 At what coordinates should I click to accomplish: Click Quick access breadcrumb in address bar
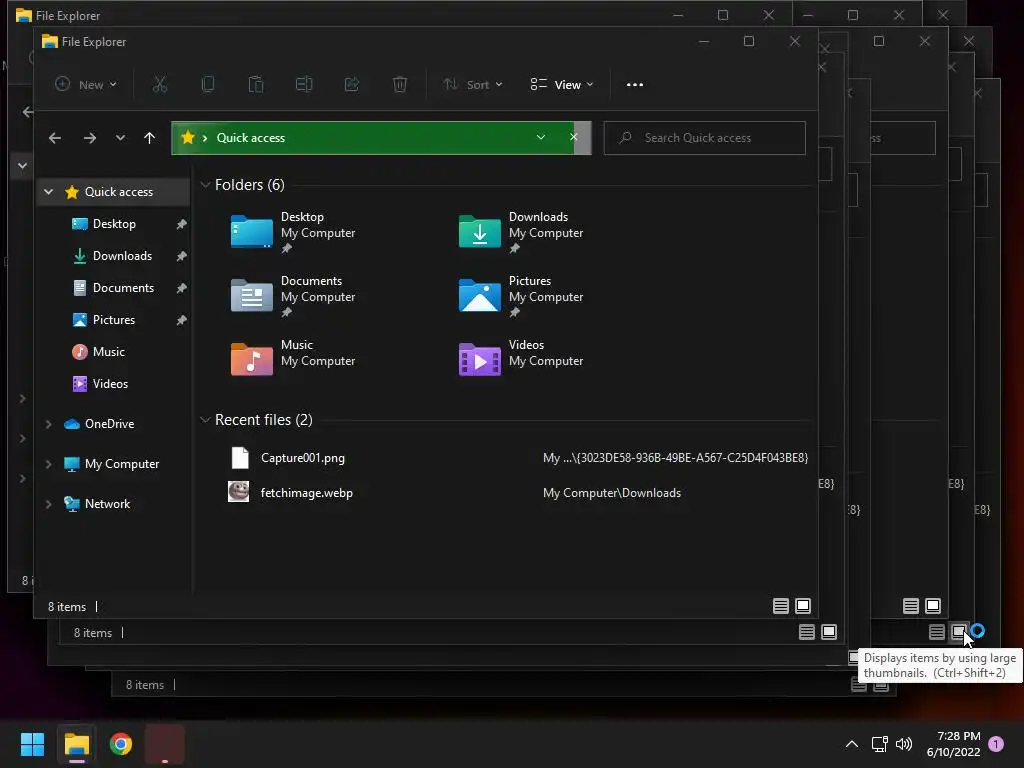[x=251, y=138]
